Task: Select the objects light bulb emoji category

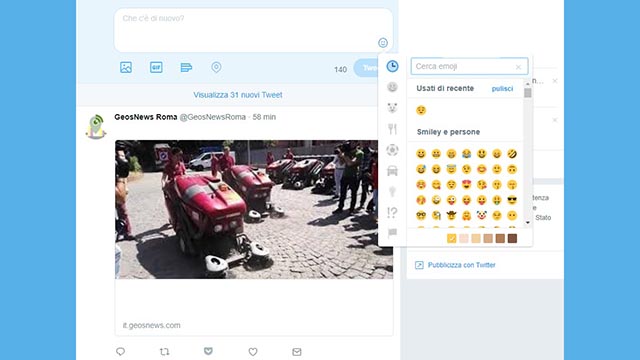Action: [392, 191]
